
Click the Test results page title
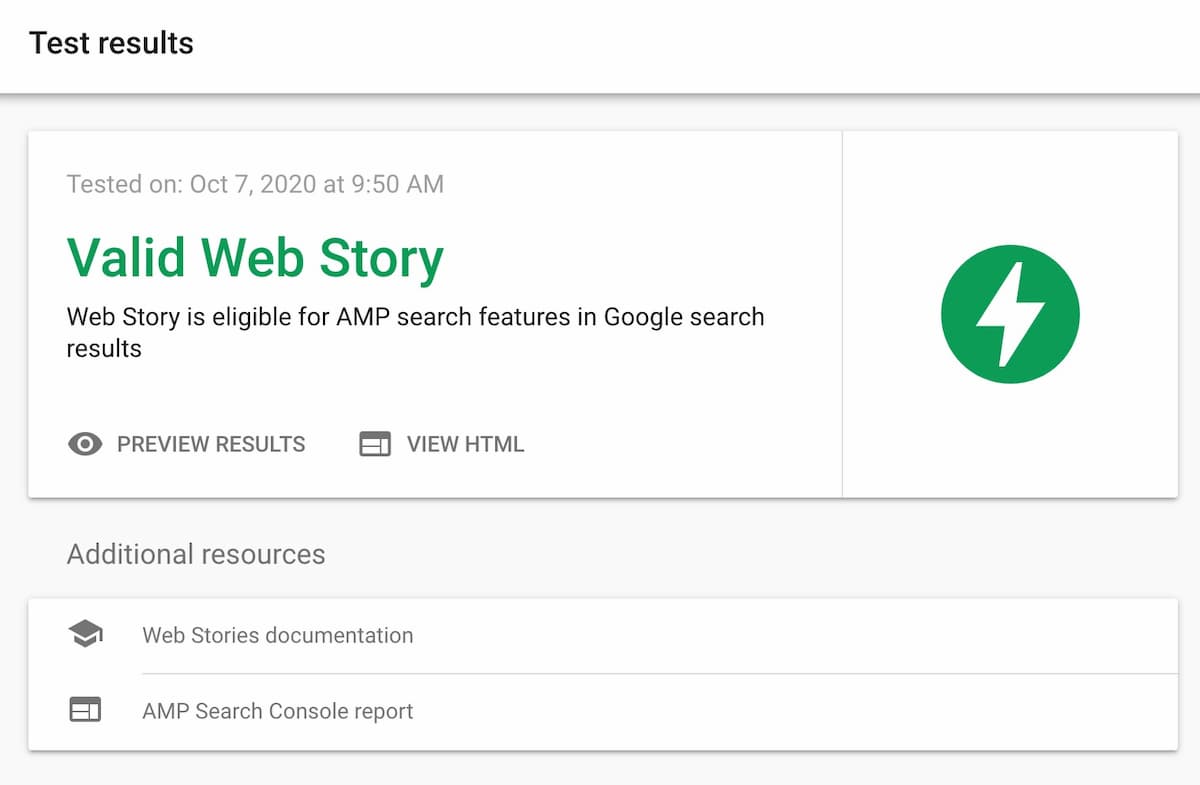pos(112,42)
